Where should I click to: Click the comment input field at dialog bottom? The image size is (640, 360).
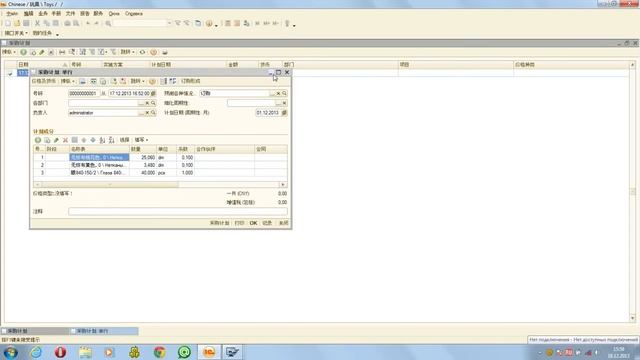pos(178,211)
